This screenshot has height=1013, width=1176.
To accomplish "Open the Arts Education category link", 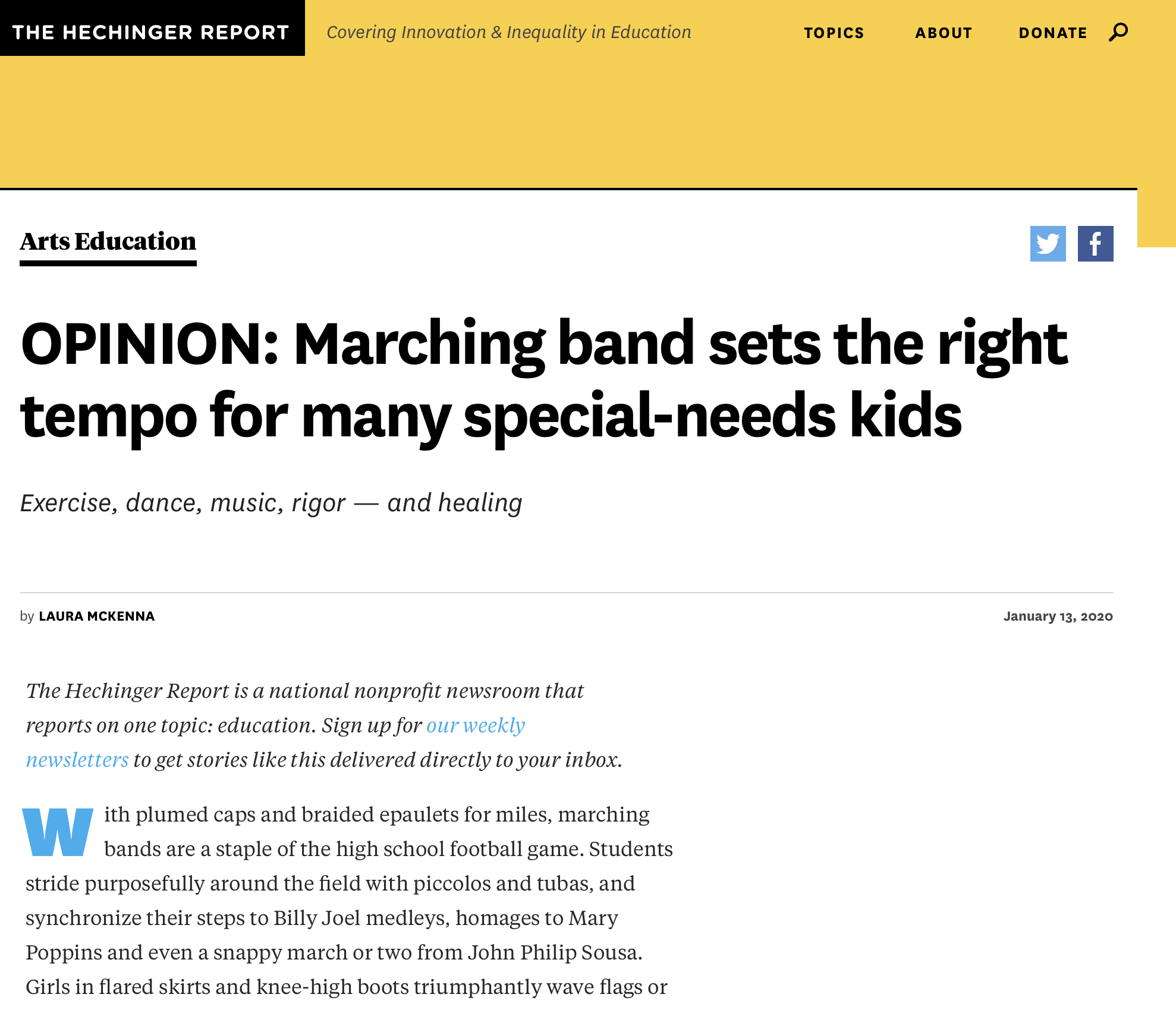I will point(108,241).
